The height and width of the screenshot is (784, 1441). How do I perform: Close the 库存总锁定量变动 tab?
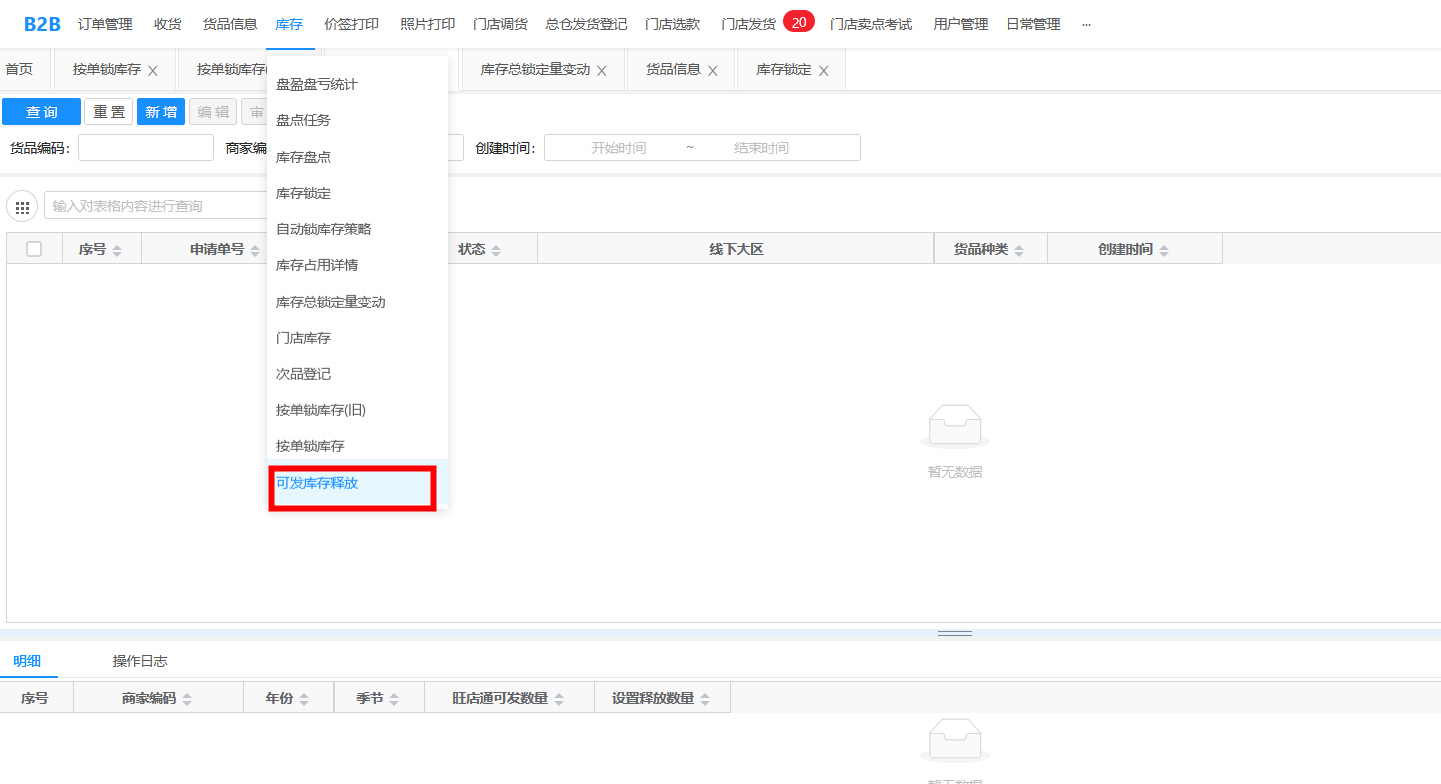pyautogui.click(x=602, y=71)
